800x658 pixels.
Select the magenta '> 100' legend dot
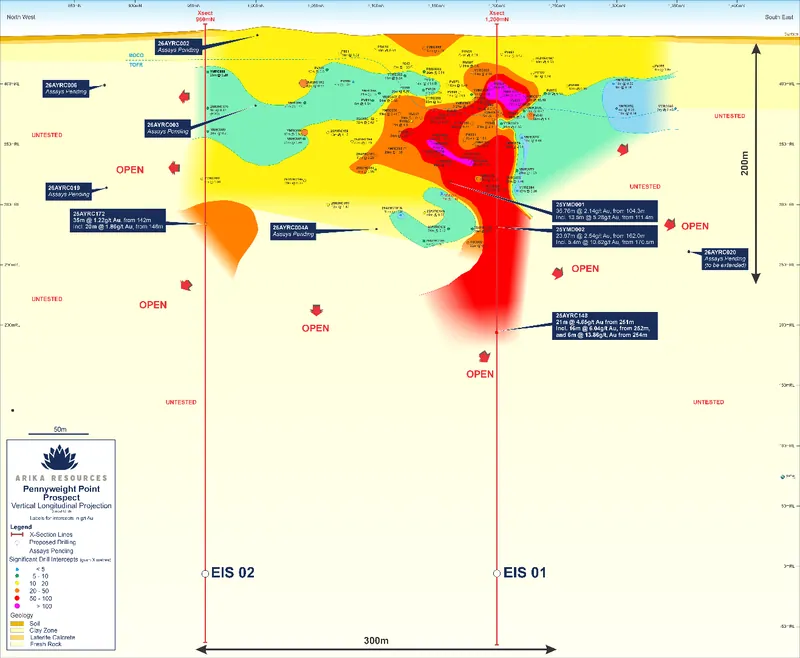click(17, 606)
